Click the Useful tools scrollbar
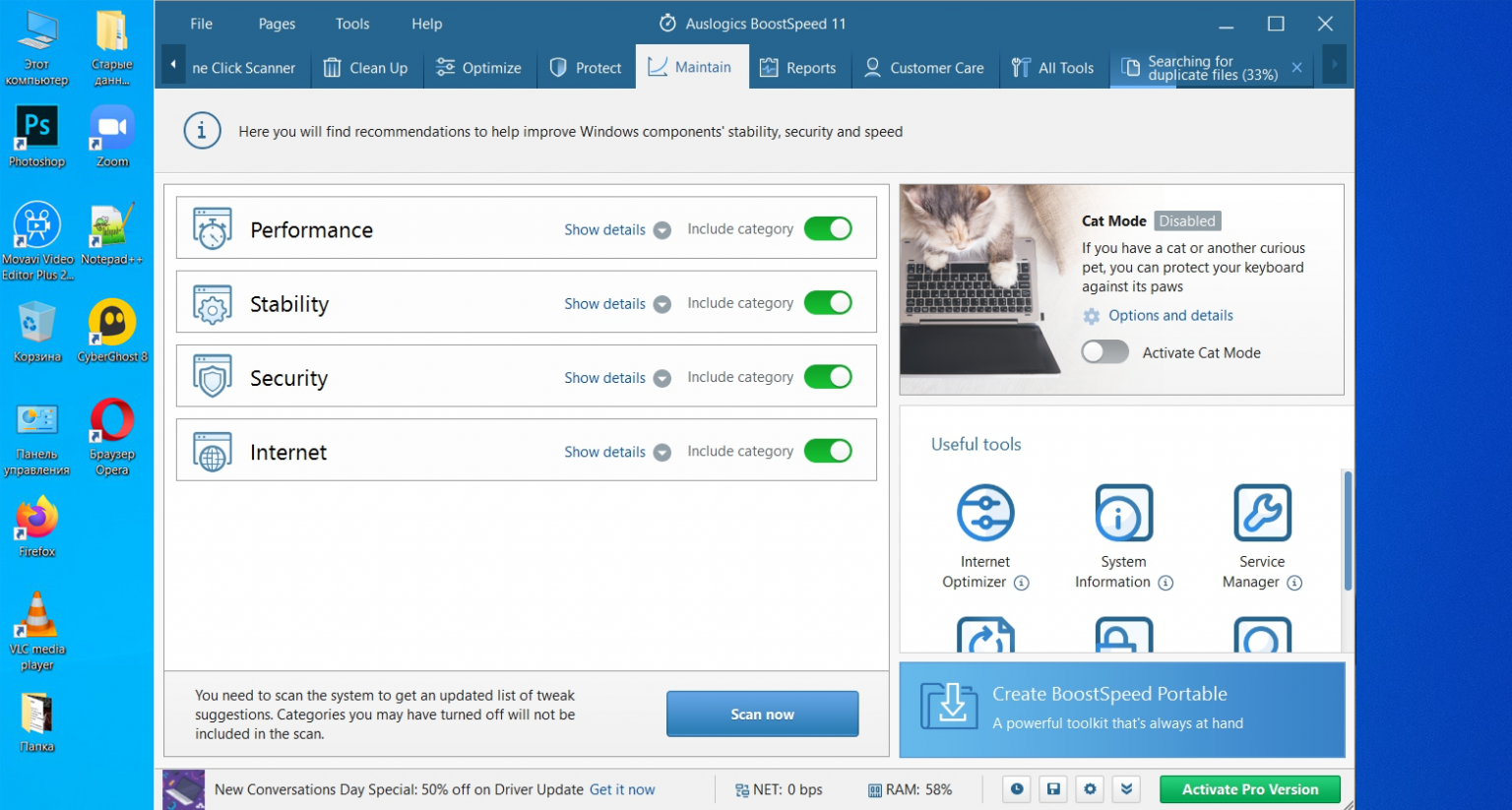Screen dimensions: 1512x810 [1348, 531]
